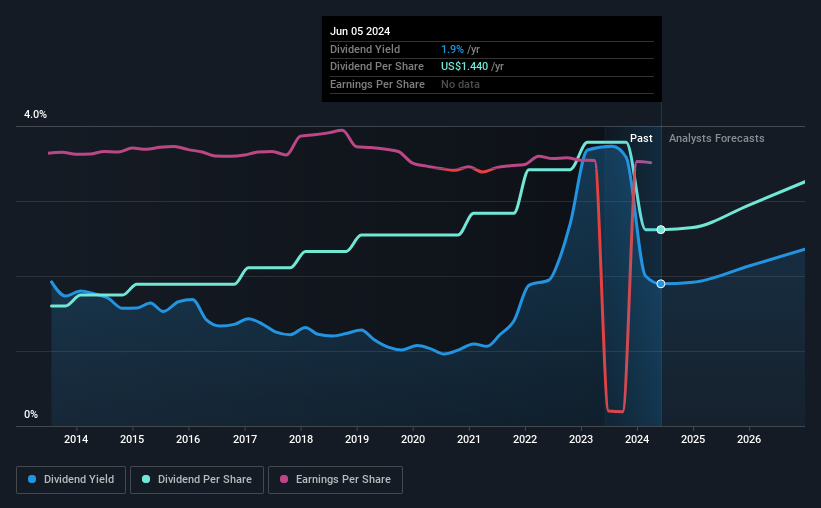Select the teal Dividend Per Share data point marker
The width and height of the screenshot is (821, 508).
[x=661, y=229]
